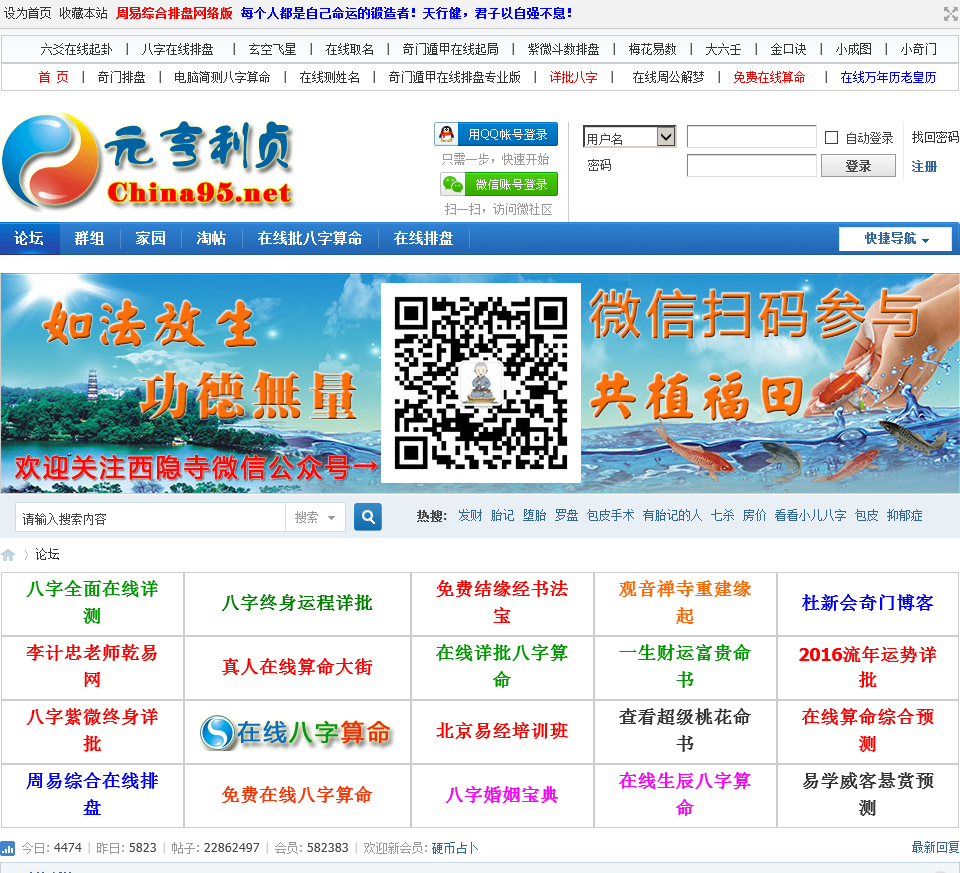Open the 淘帖 nav tab
The height and width of the screenshot is (873, 960).
pyautogui.click(x=211, y=239)
